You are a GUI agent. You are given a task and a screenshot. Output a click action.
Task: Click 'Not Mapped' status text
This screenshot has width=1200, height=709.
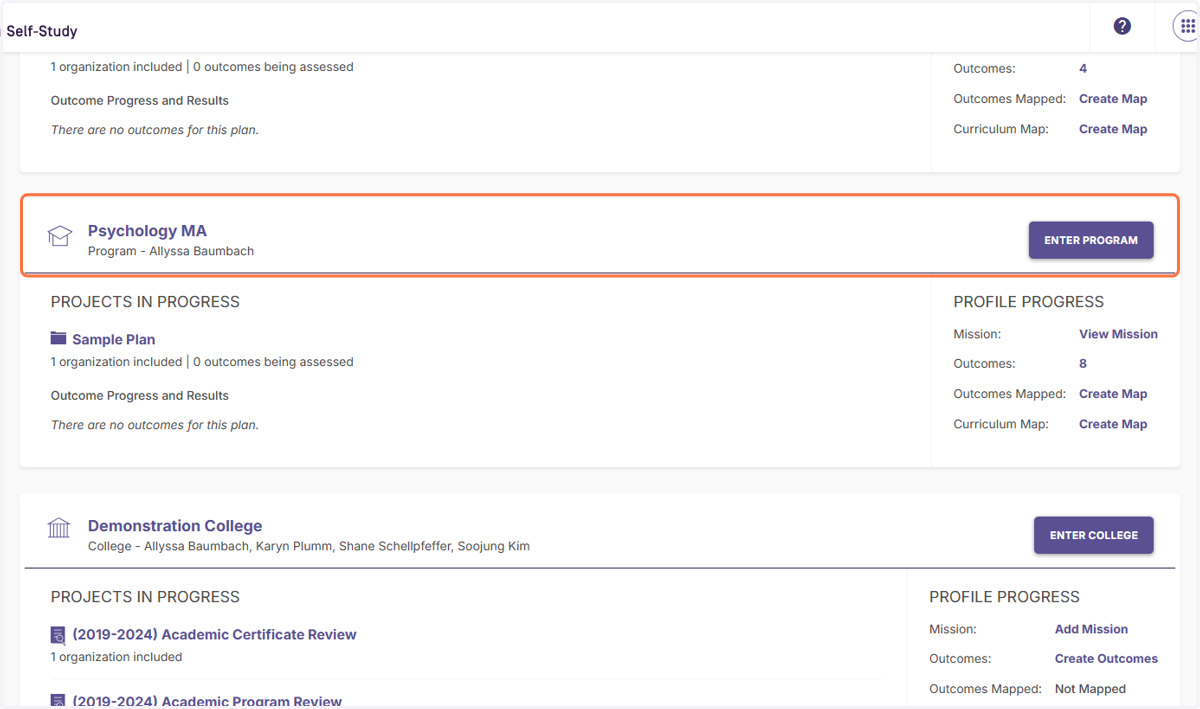(x=1090, y=689)
